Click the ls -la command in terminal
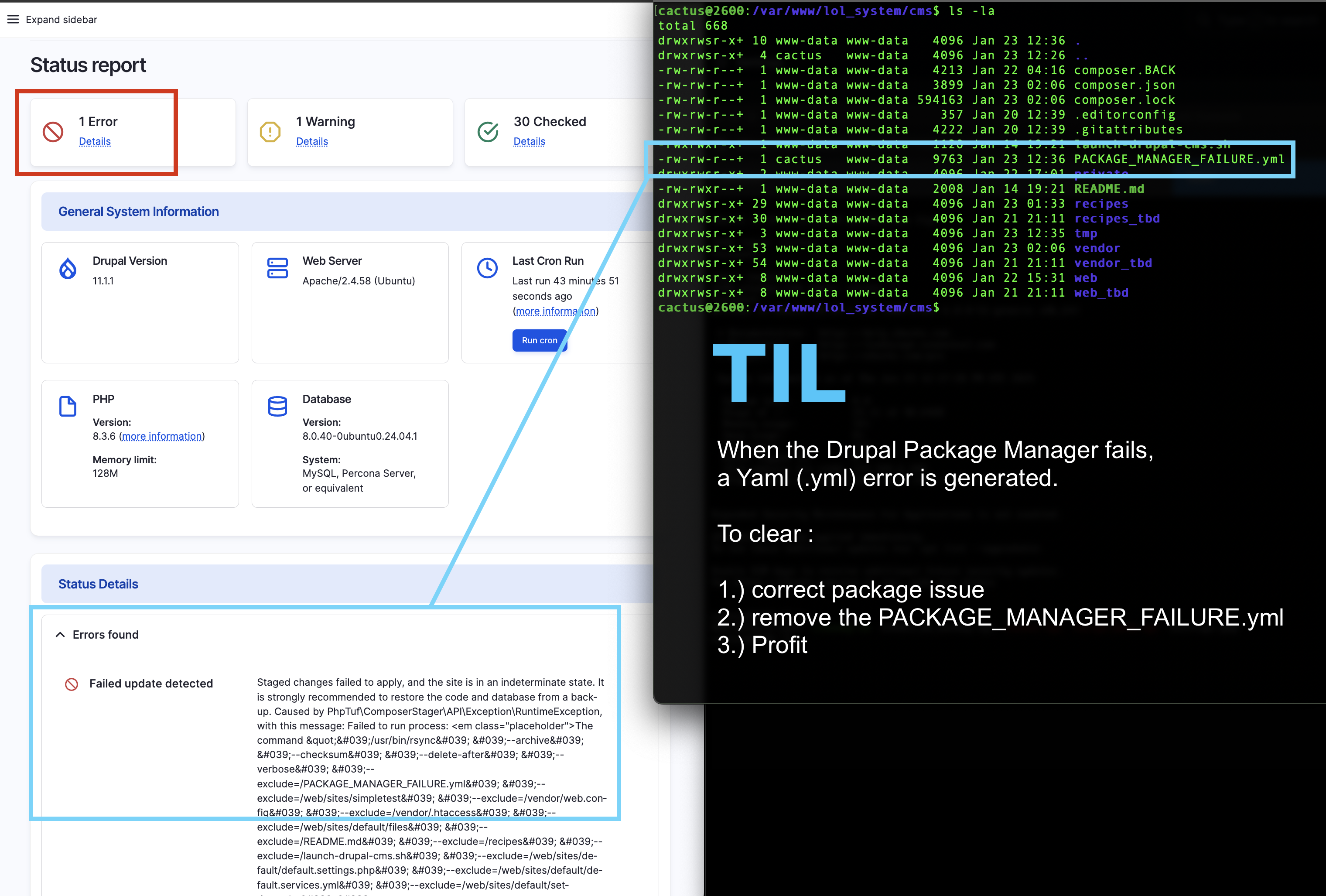This screenshot has width=1326, height=896. [971, 11]
